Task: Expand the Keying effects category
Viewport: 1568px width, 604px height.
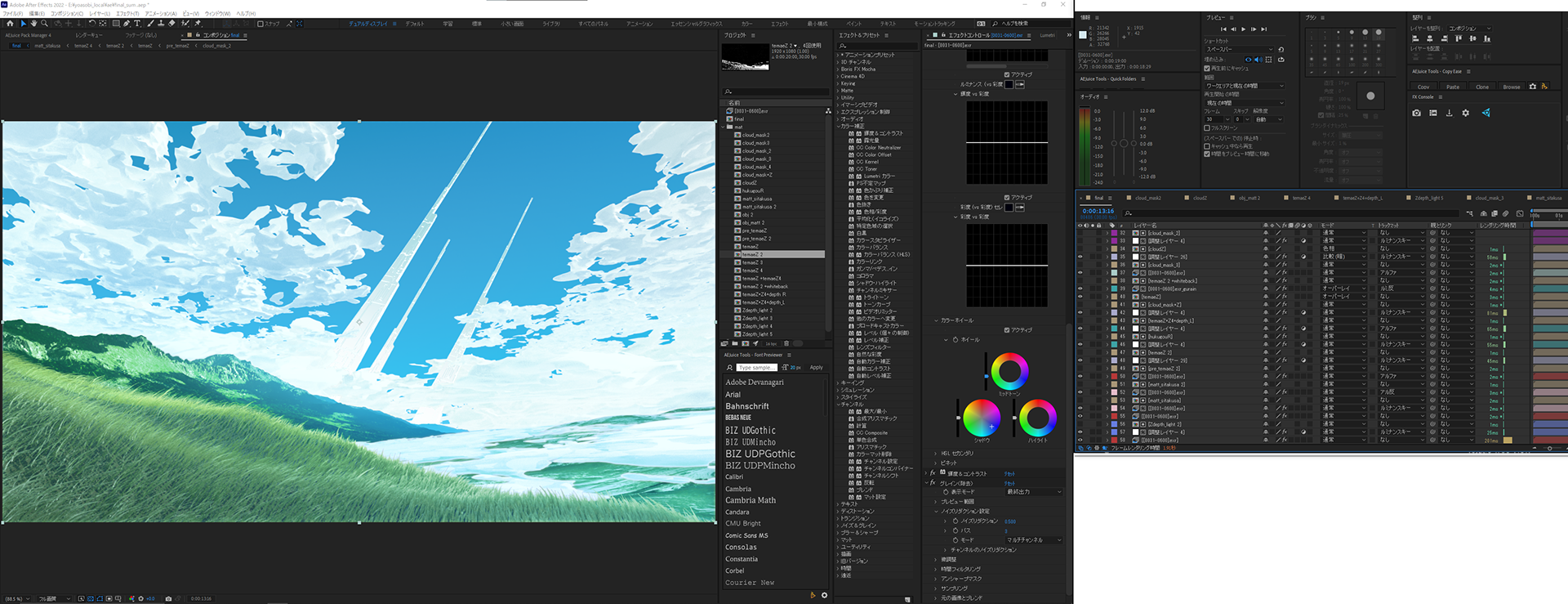Action: coord(838,83)
